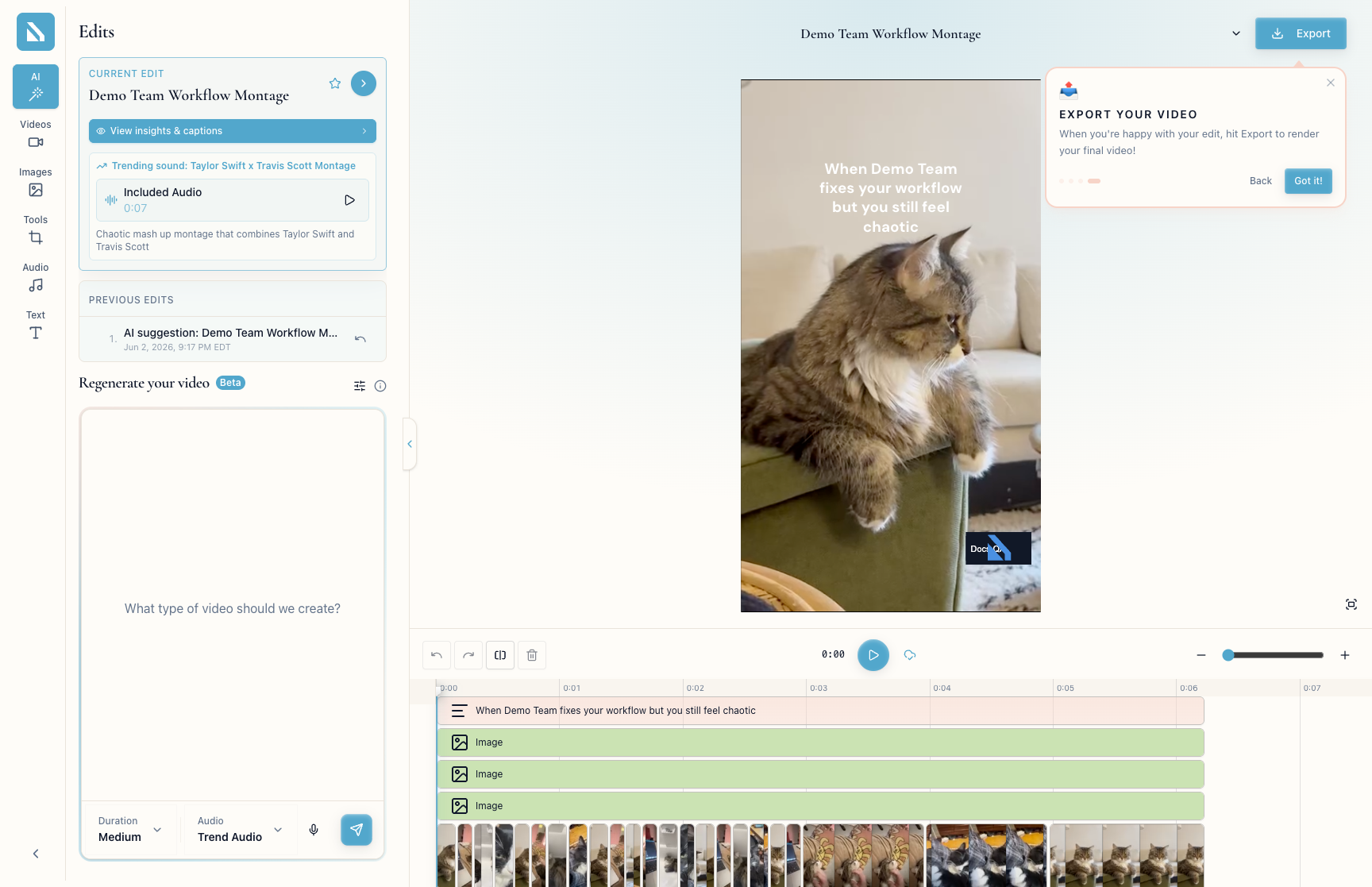Zoom in the timeline with plus
This screenshot has width=1372, height=887.
coord(1345,655)
